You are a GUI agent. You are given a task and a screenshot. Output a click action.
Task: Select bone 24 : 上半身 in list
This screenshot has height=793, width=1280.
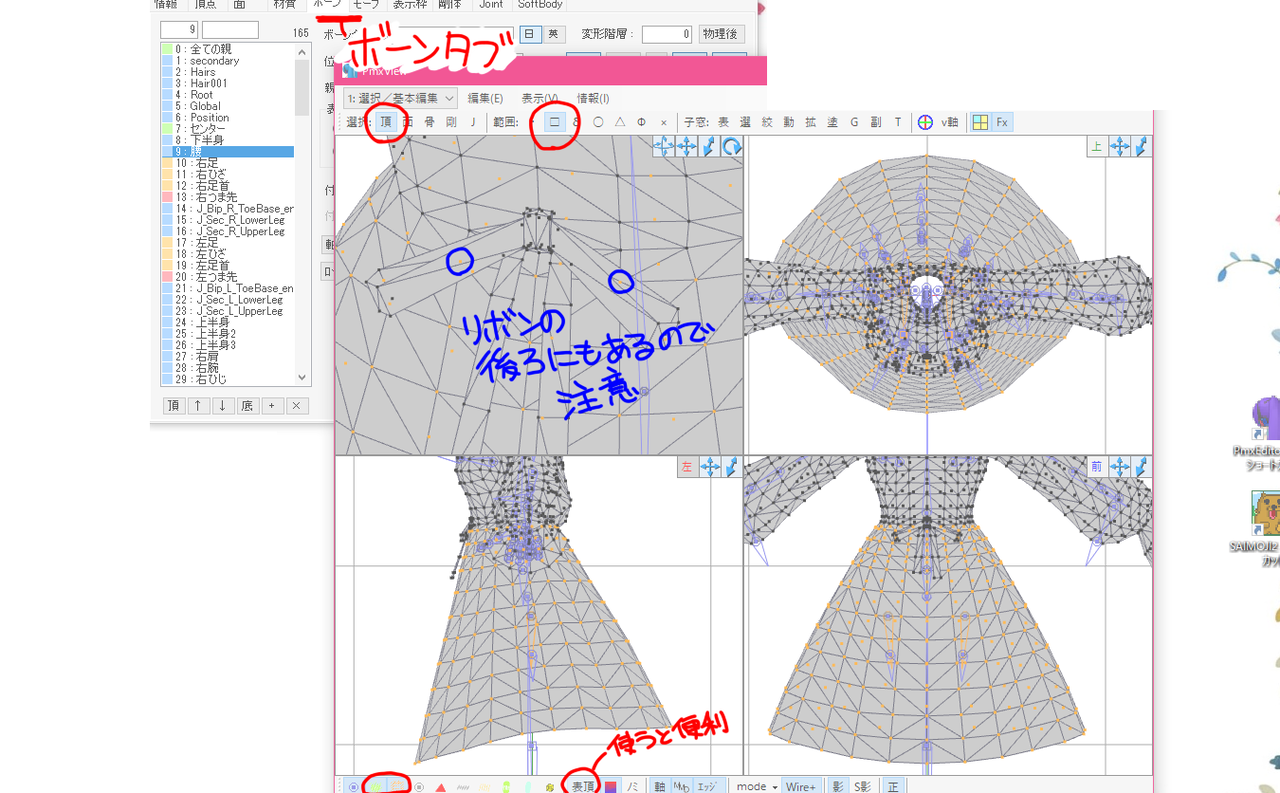(x=228, y=322)
